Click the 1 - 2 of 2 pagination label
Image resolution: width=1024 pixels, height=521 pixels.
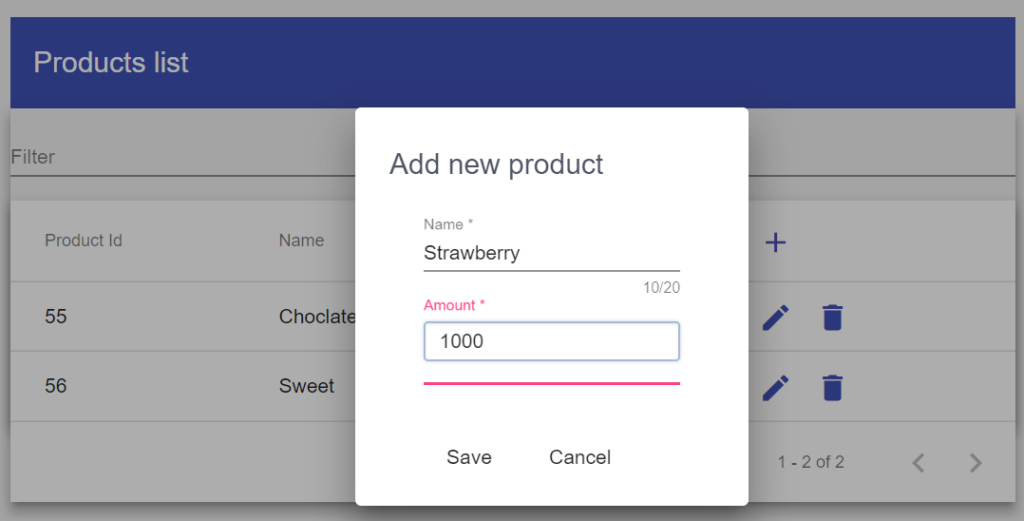click(x=810, y=462)
